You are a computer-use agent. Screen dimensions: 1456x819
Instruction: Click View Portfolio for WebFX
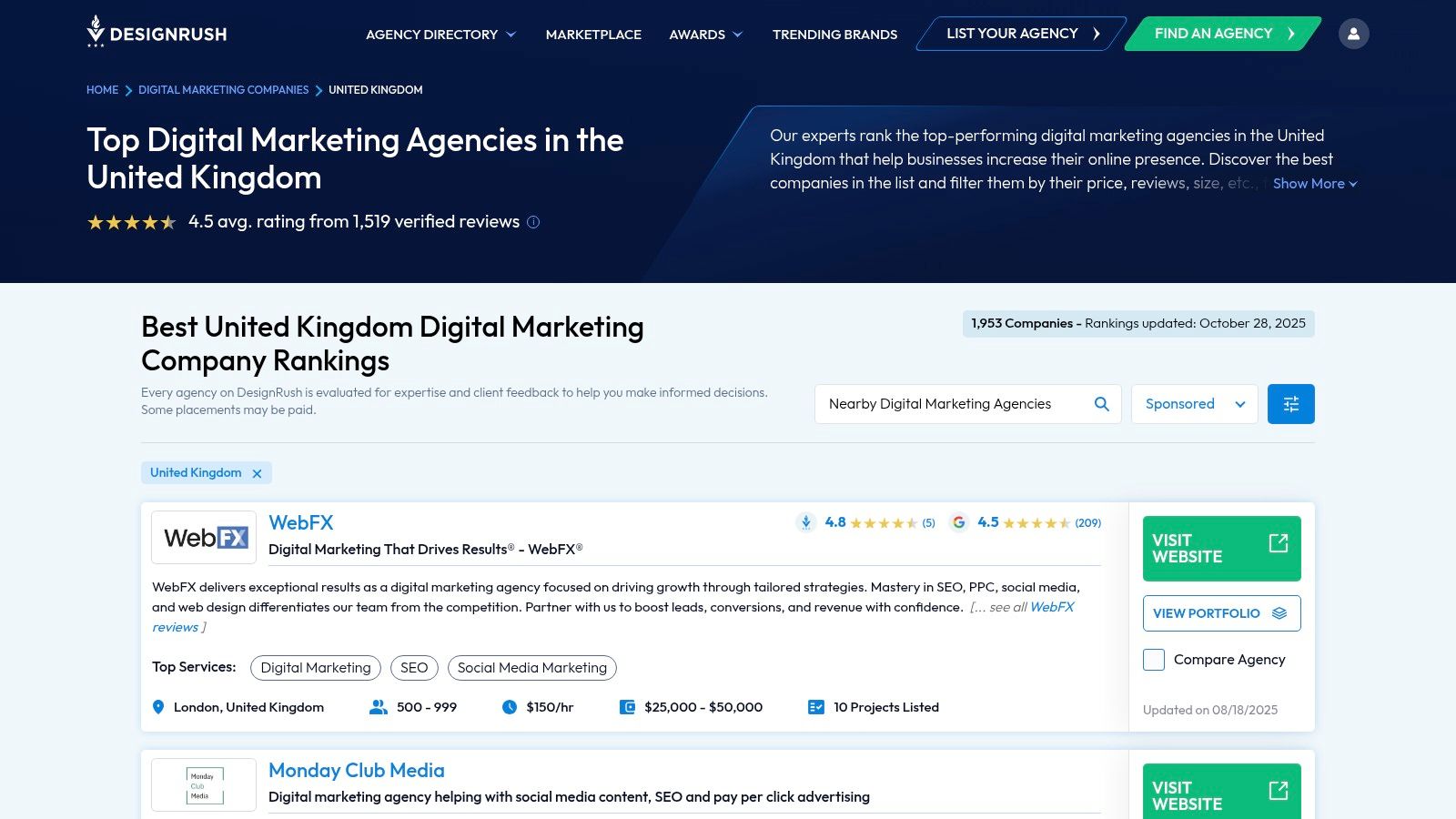[1221, 613]
